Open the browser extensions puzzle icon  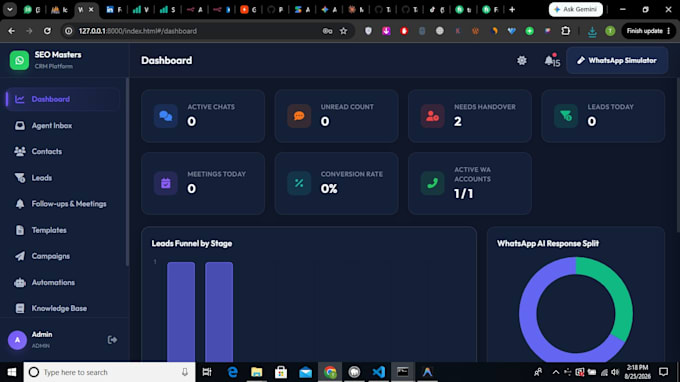point(566,31)
